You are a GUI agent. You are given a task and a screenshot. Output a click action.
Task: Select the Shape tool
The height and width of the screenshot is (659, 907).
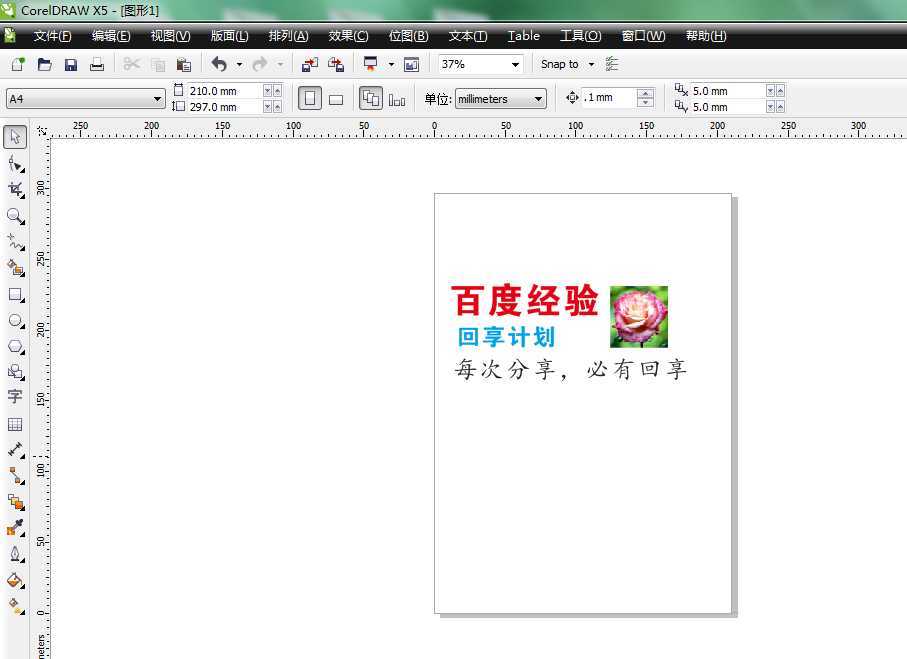(x=14, y=164)
